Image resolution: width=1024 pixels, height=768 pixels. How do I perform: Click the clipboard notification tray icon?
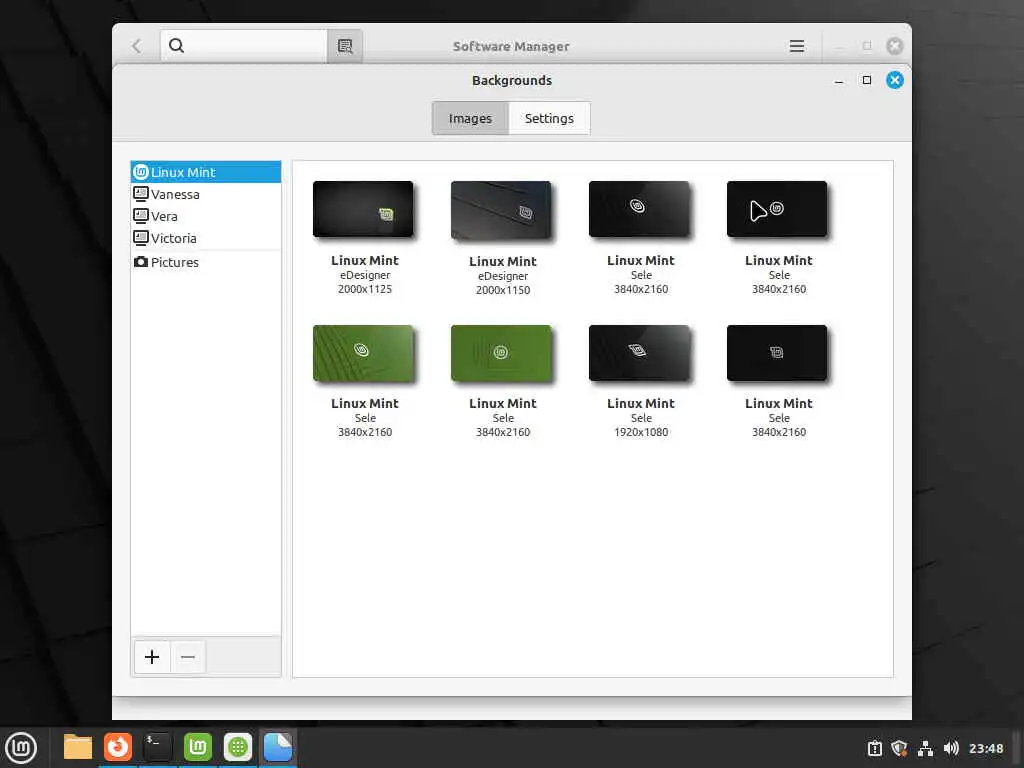click(874, 748)
